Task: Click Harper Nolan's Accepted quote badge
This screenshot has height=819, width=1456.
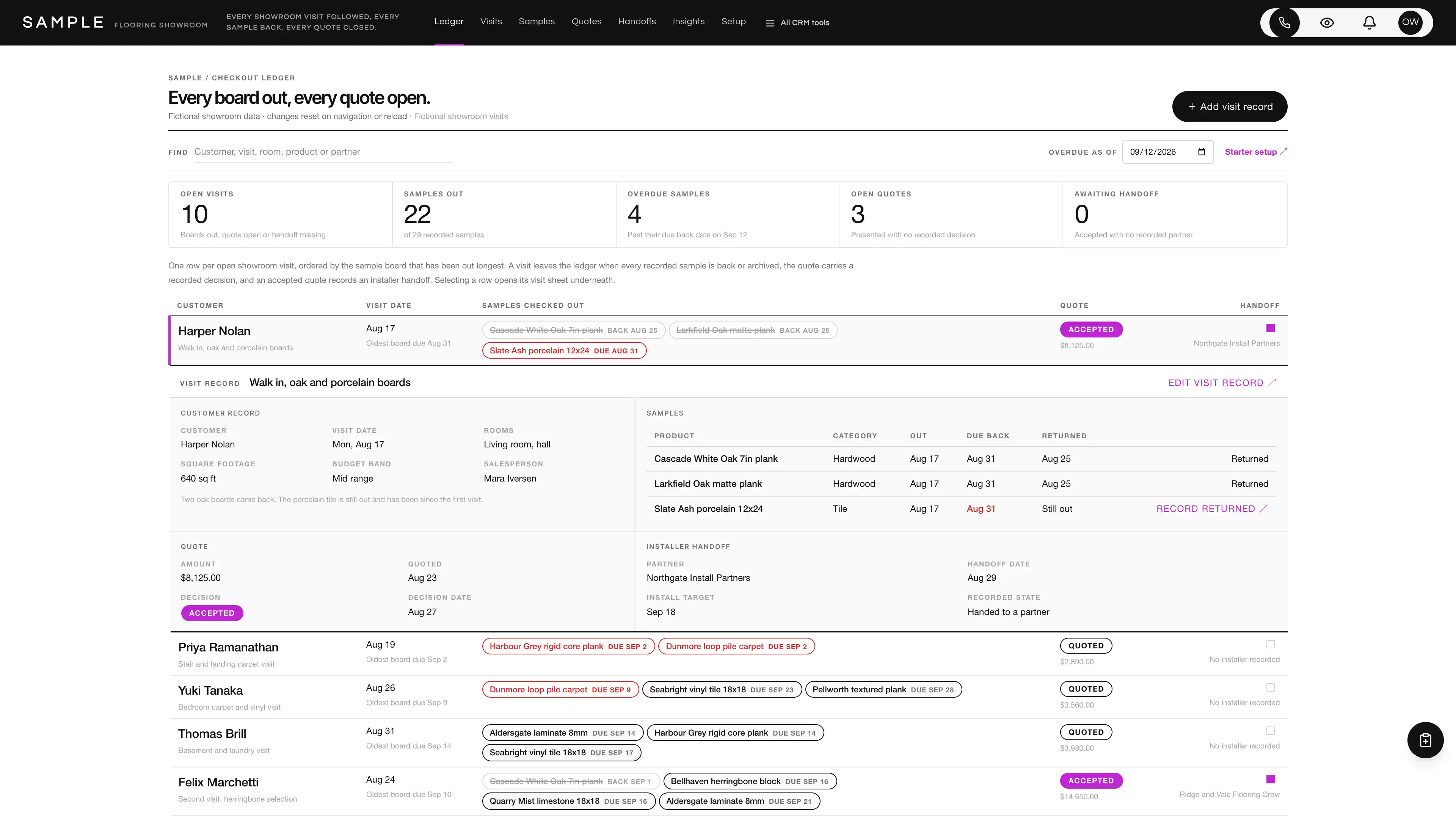Action: click(x=1091, y=329)
